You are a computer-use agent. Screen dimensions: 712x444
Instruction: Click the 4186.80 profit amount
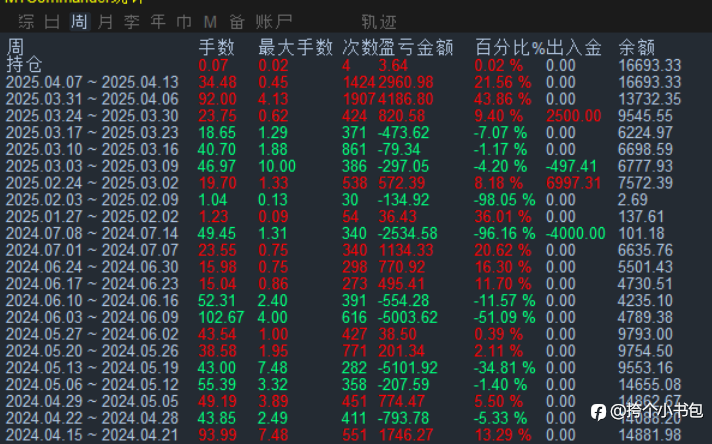[406, 99]
